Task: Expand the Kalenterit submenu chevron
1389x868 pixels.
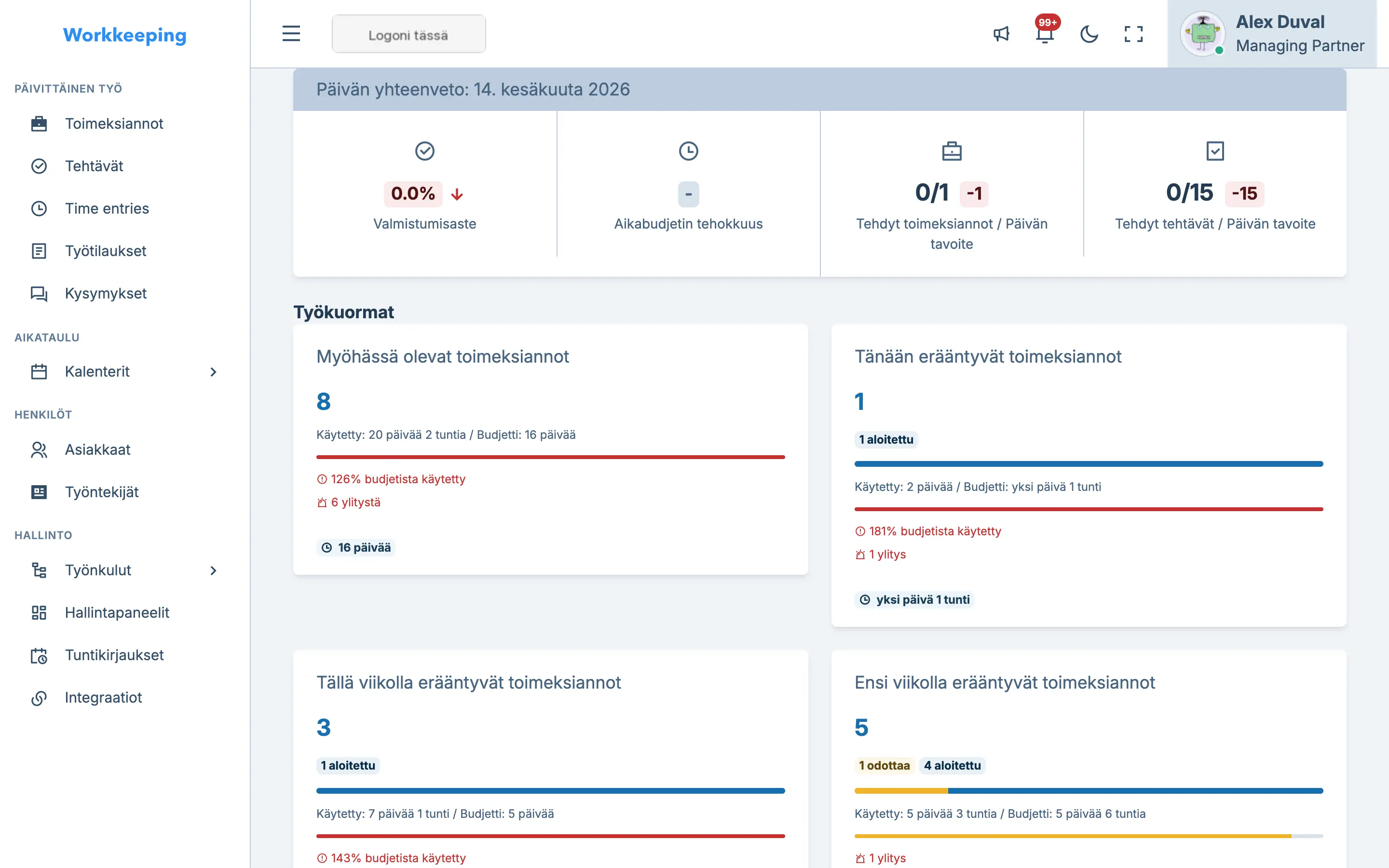Action: pyautogui.click(x=213, y=371)
